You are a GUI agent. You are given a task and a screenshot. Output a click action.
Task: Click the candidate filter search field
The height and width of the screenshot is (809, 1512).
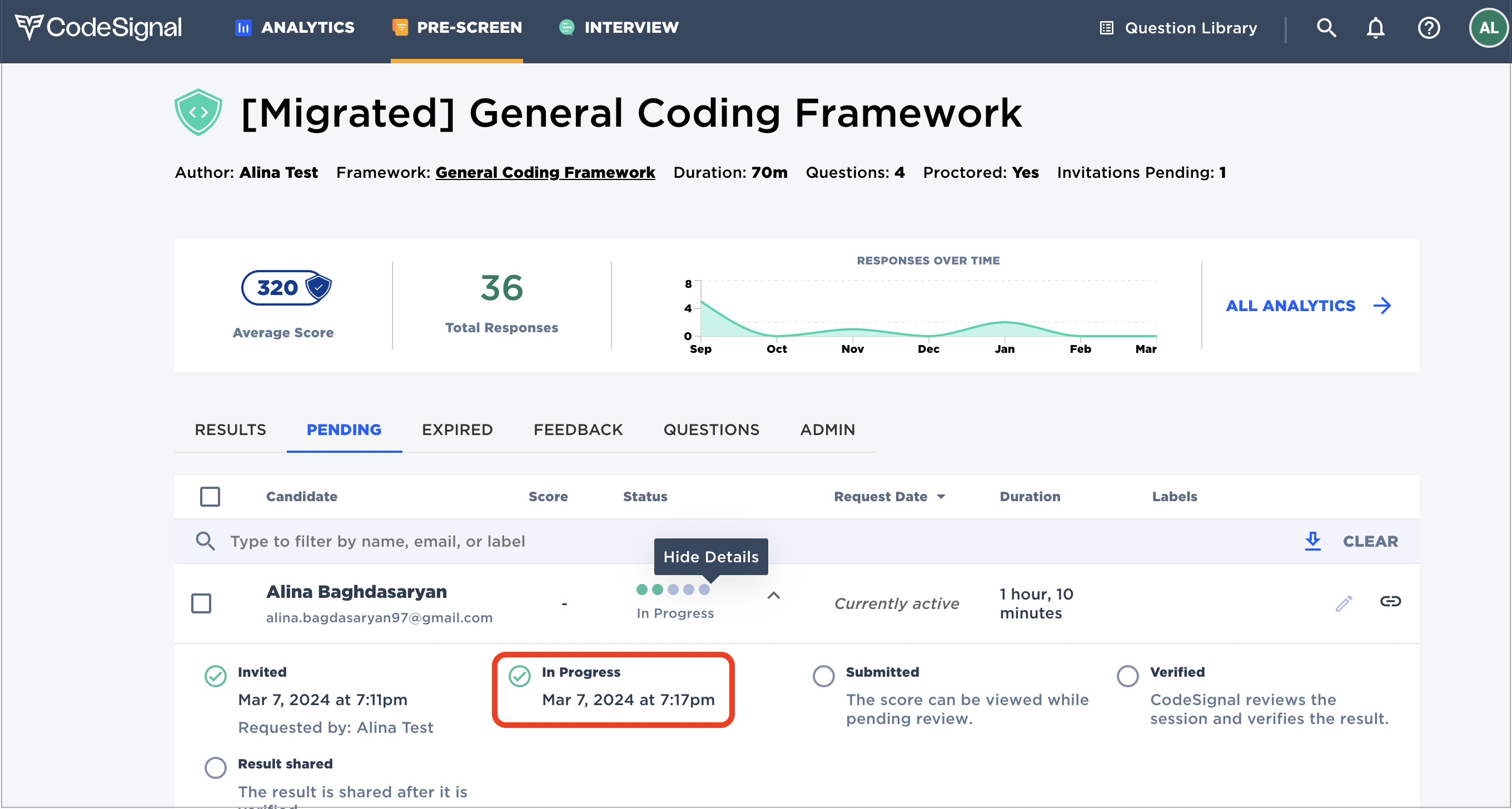tap(411, 541)
